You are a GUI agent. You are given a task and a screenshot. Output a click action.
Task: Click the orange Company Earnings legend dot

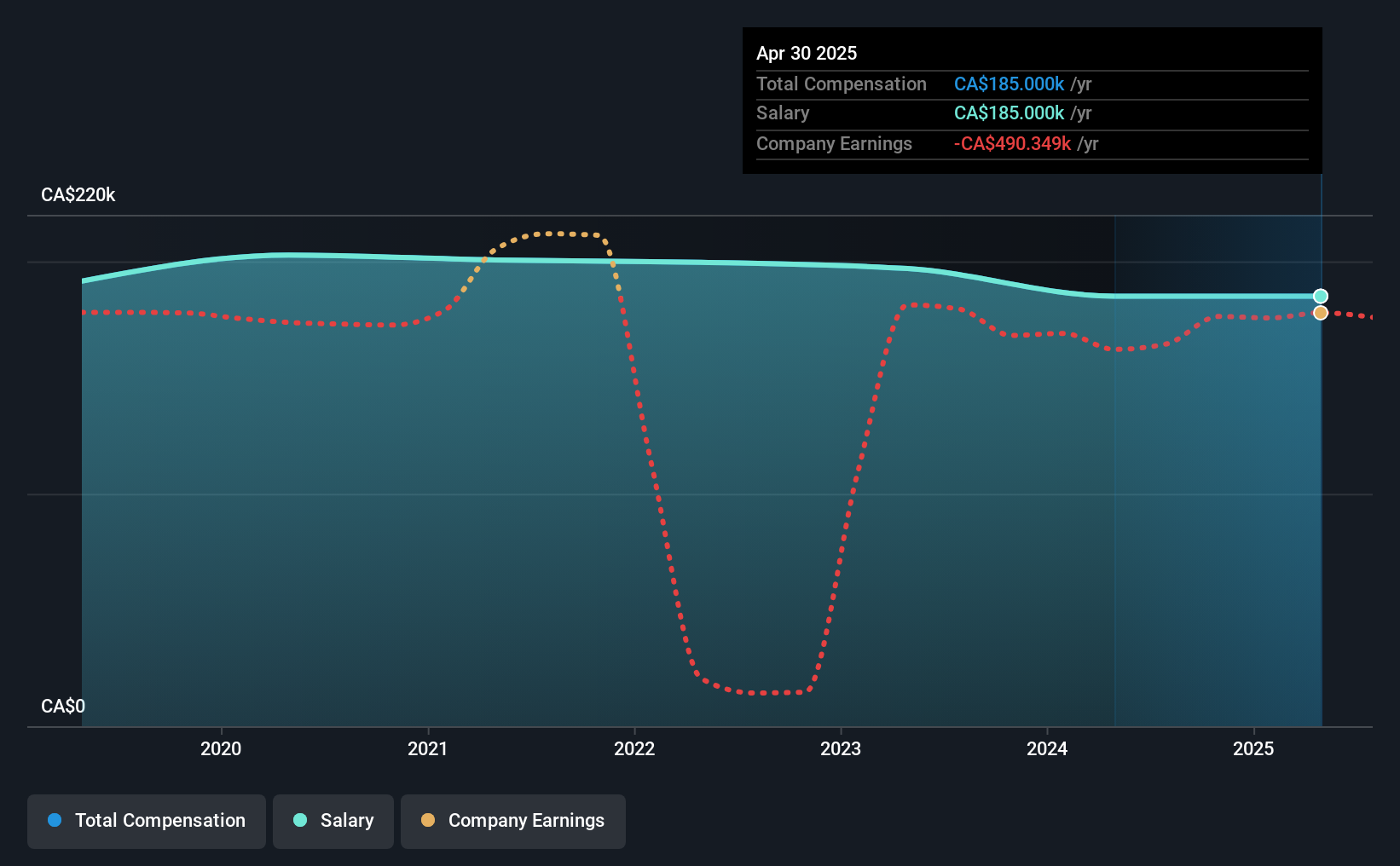pos(428,820)
